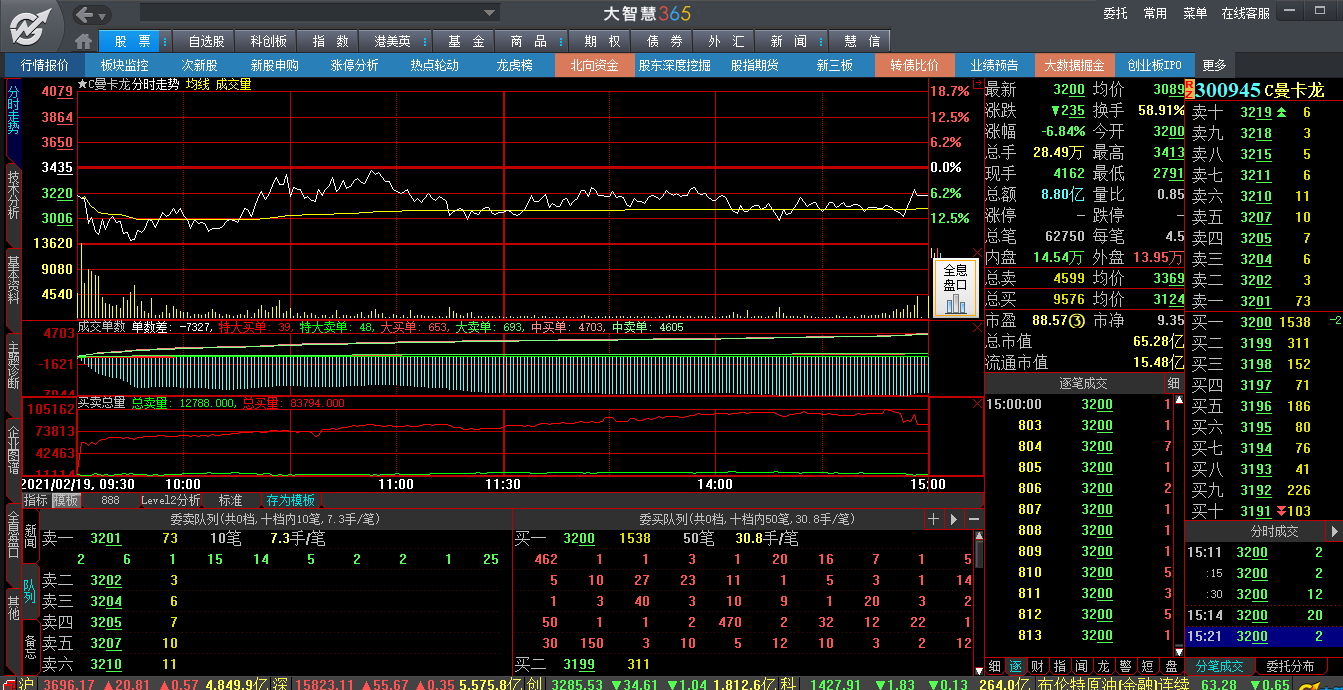Open the 外汇 tab
Image resolution: width=1343 pixels, height=690 pixels.
click(726, 41)
